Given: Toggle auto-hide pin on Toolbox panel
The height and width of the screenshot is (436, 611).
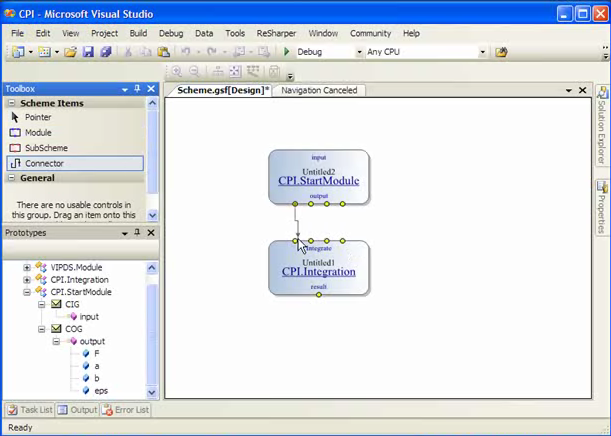Looking at the screenshot, I should 138,89.
